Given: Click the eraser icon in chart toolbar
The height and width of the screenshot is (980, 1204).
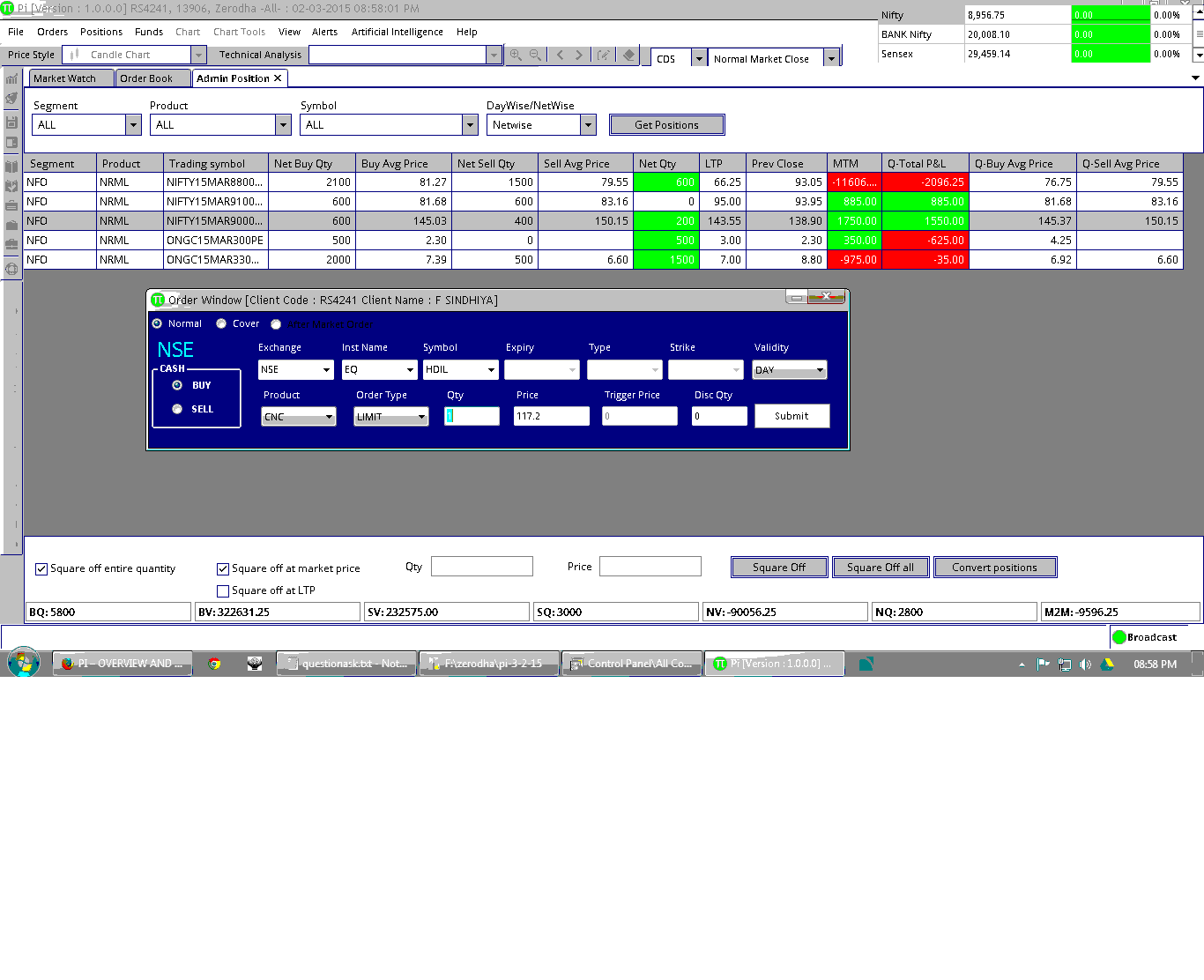Looking at the screenshot, I should tap(628, 55).
